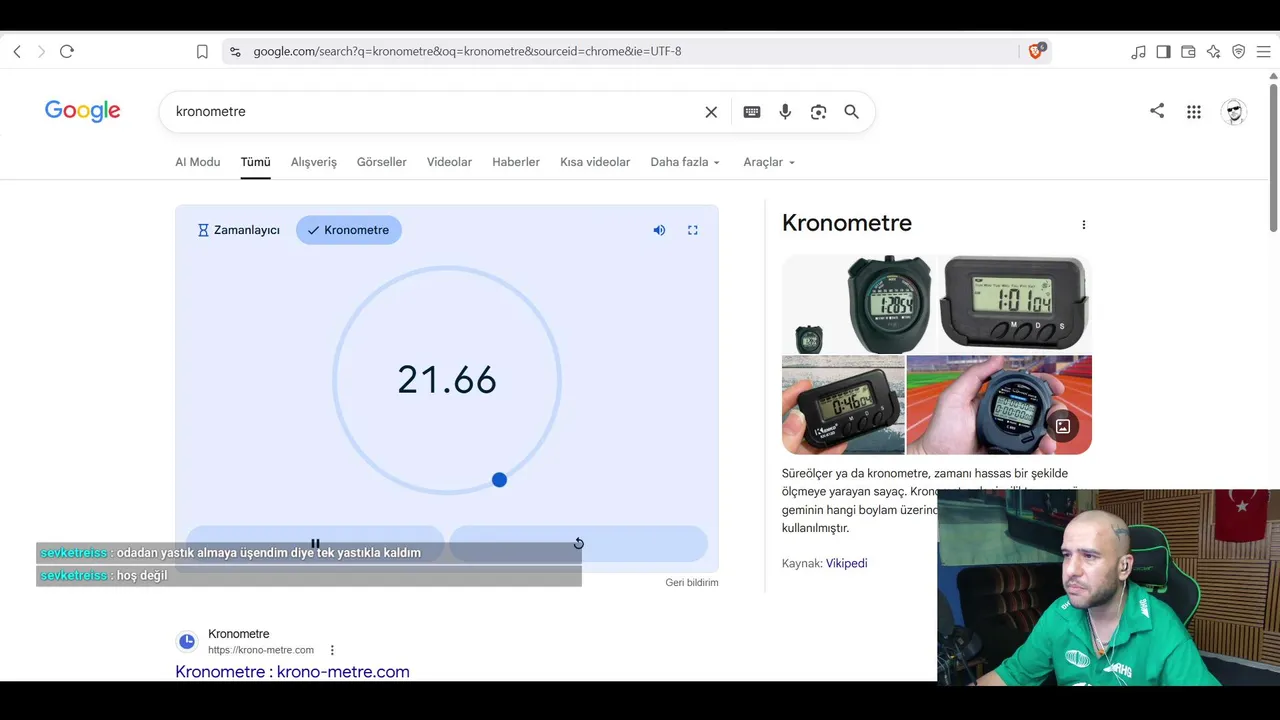Screen dimensions: 1280x720
Task: Switch to the Alışveriş tab
Action: click(x=314, y=162)
